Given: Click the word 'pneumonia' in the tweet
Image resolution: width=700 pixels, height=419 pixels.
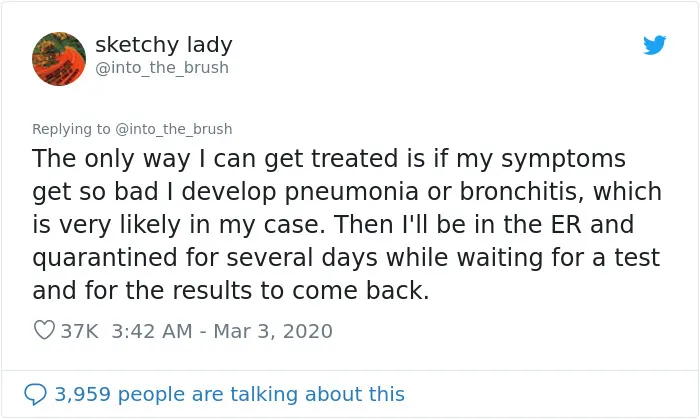Looking at the screenshot, I should tap(351, 192).
